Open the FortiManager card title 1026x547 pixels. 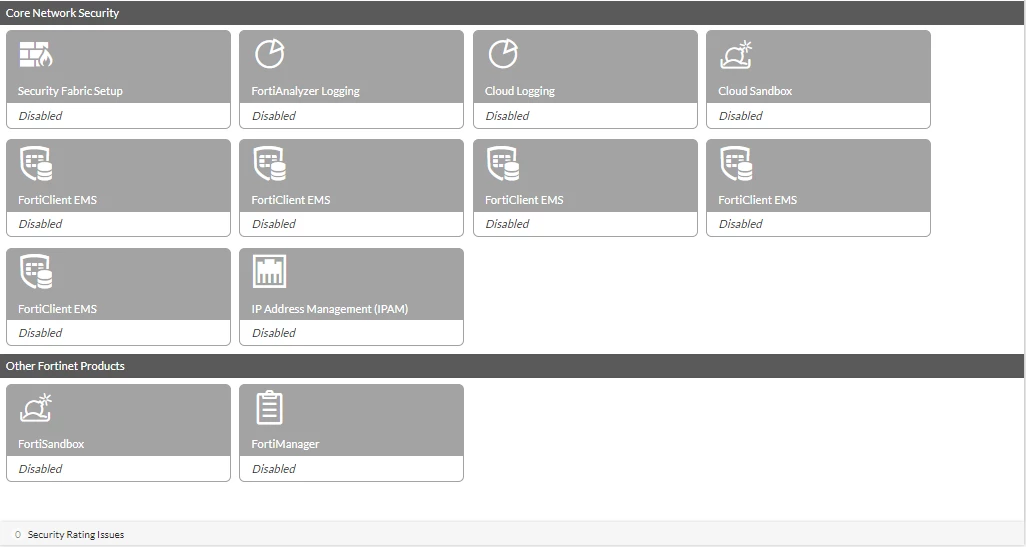pyautogui.click(x=285, y=444)
